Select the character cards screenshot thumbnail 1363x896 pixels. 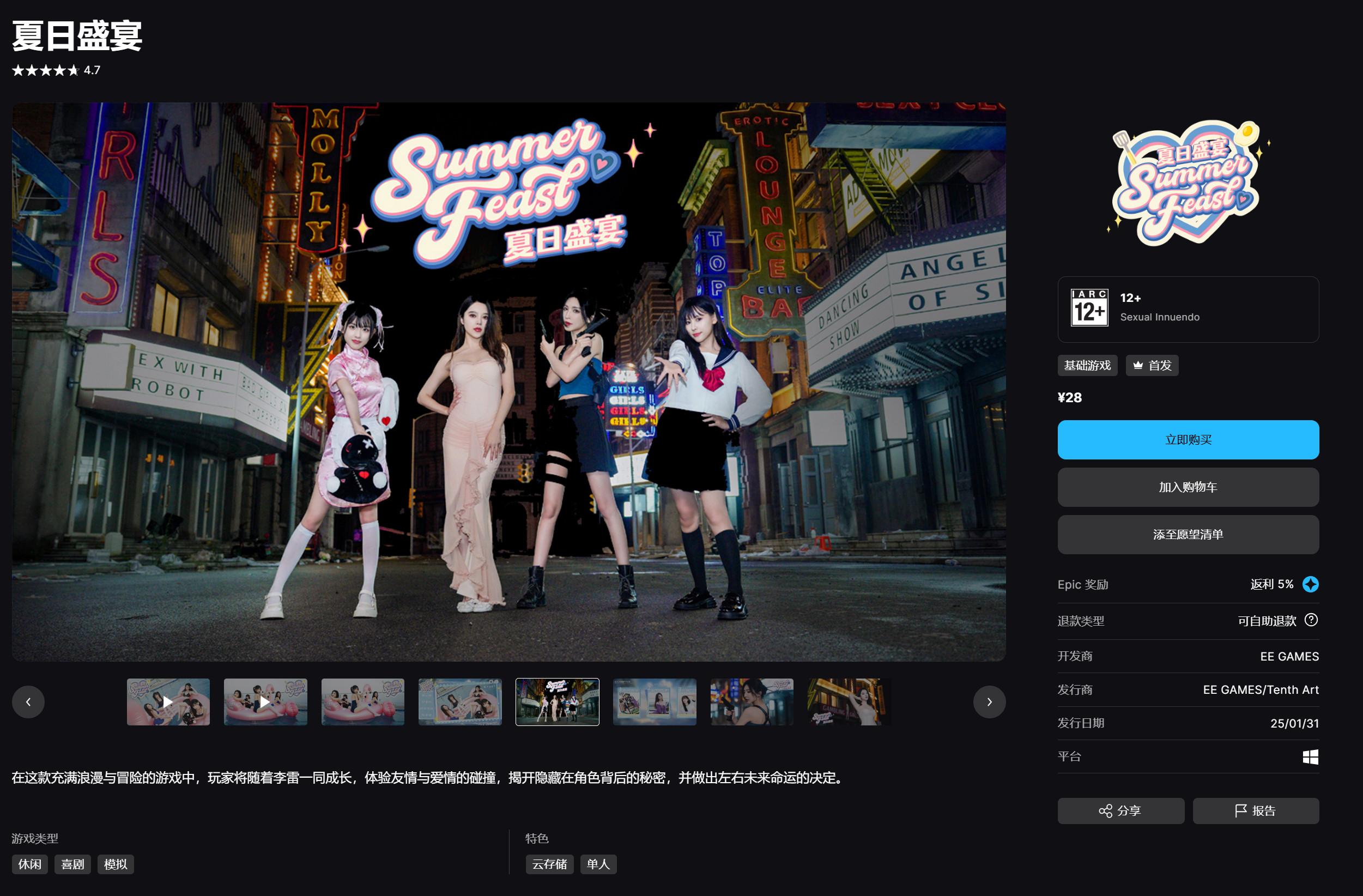655,702
